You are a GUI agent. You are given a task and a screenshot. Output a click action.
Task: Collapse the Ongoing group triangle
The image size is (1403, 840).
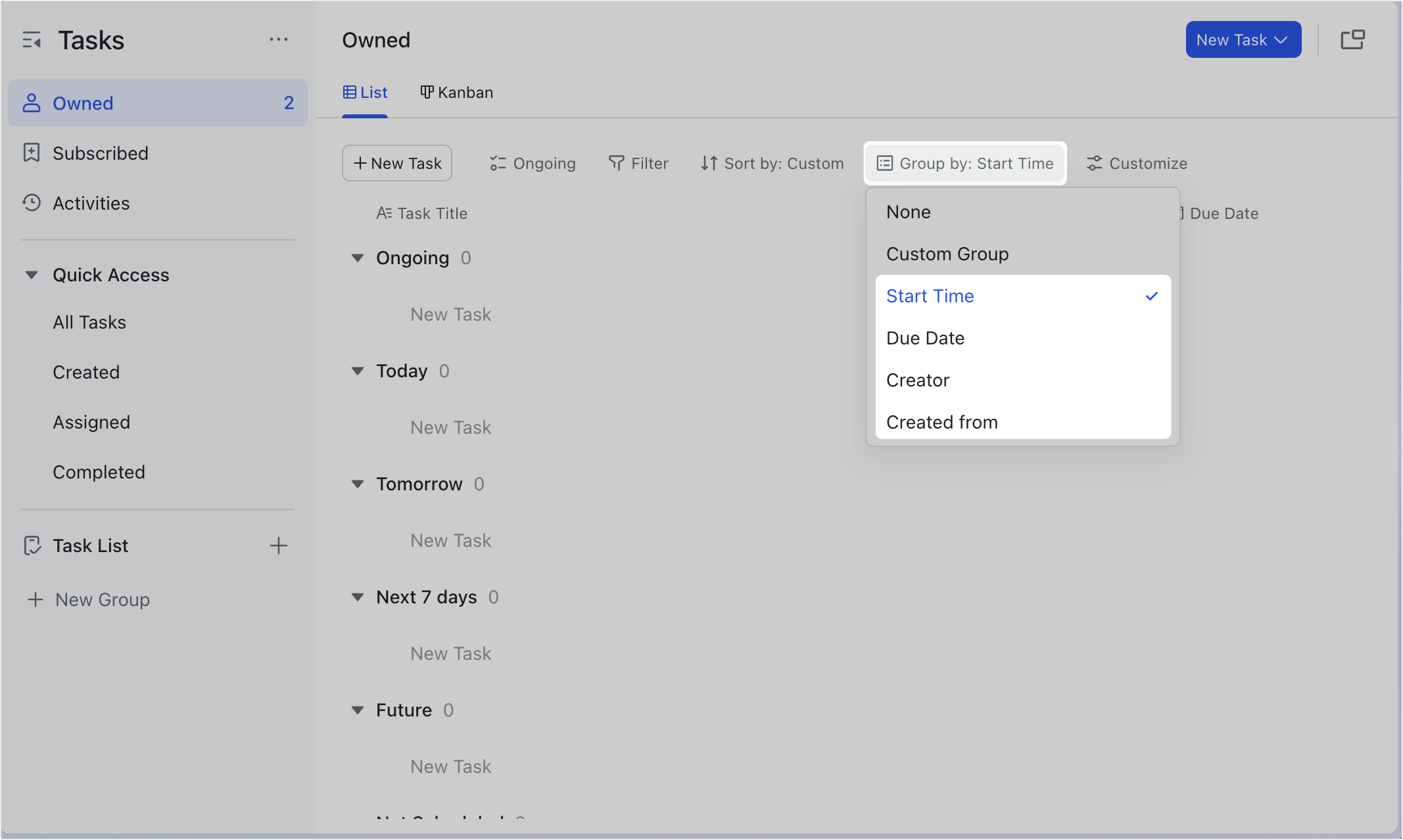(358, 258)
